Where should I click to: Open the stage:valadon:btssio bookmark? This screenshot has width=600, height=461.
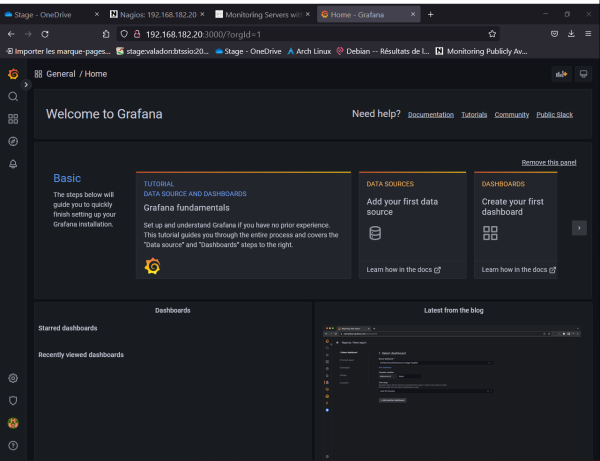pos(162,51)
